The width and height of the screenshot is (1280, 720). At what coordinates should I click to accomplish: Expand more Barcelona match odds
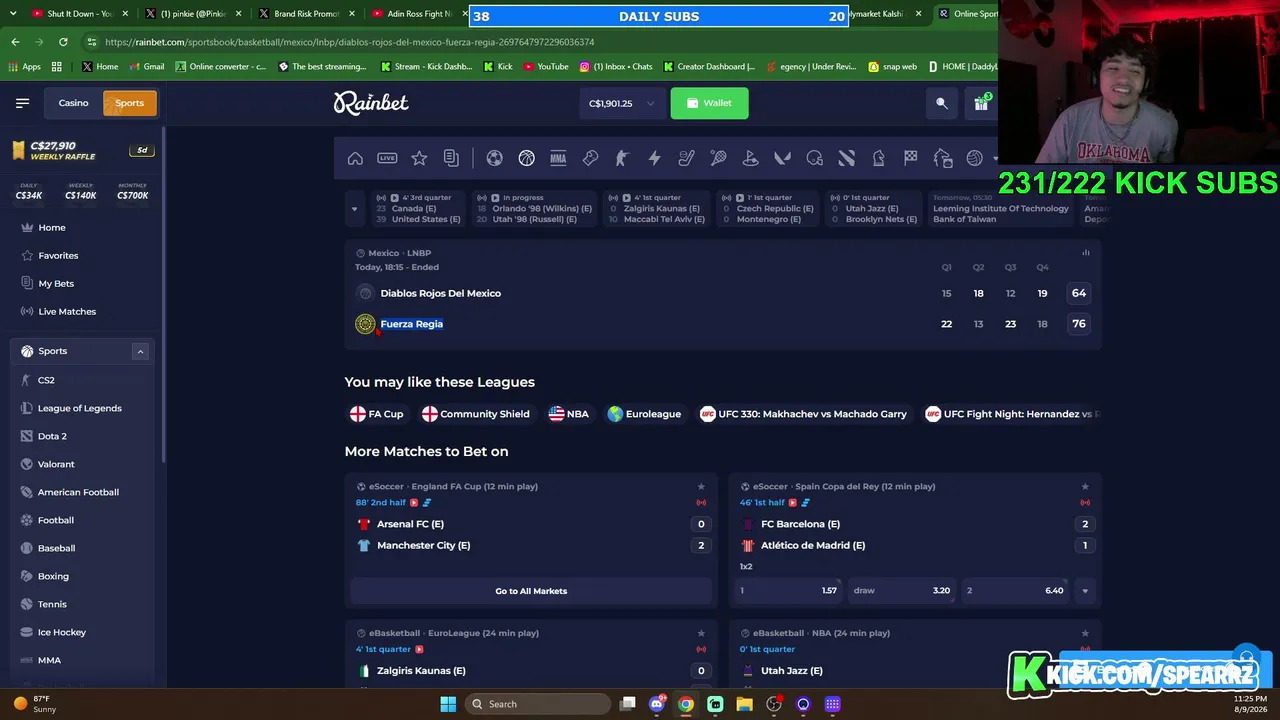click(1085, 591)
